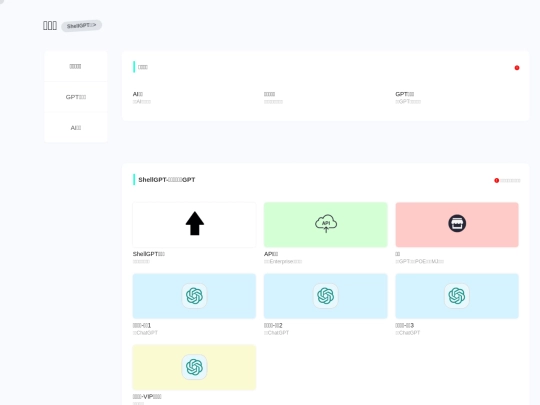Click the black up-arrow icon on the white card
Screen dimensions: 540x405
point(195,224)
